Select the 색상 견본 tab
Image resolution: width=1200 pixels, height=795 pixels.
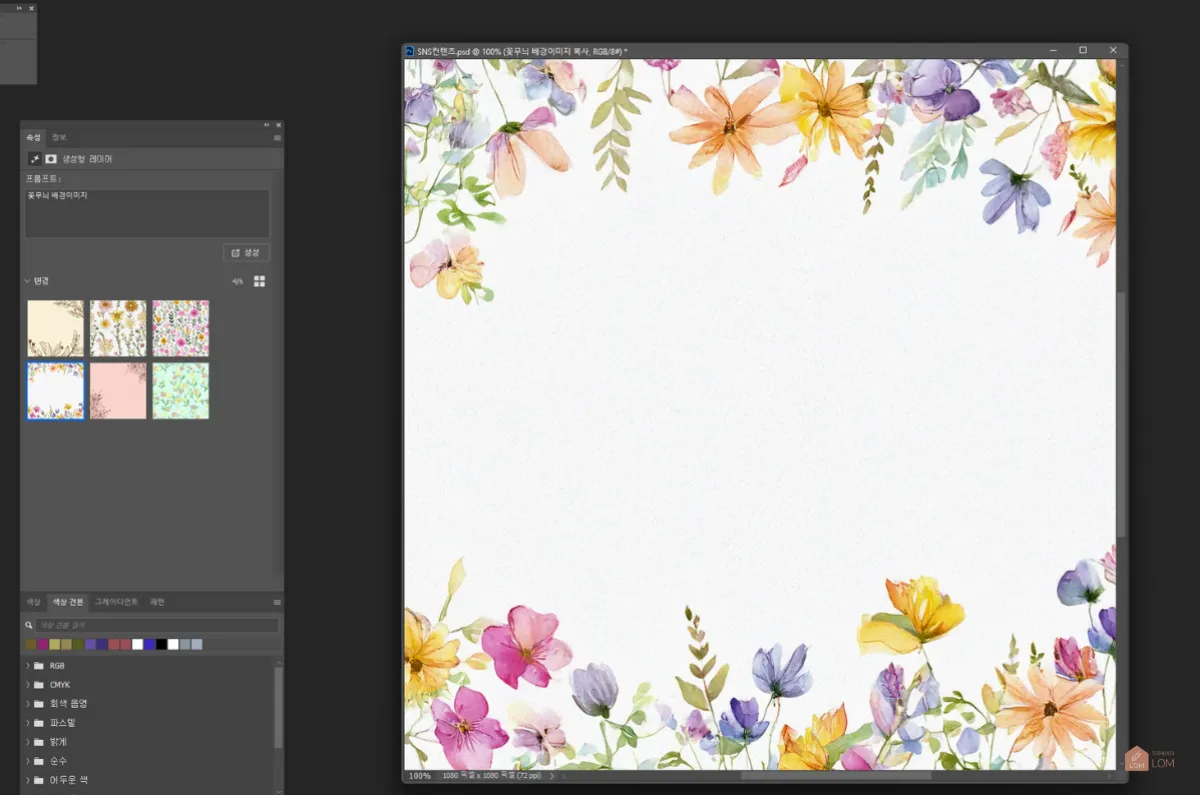(x=68, y=603)
